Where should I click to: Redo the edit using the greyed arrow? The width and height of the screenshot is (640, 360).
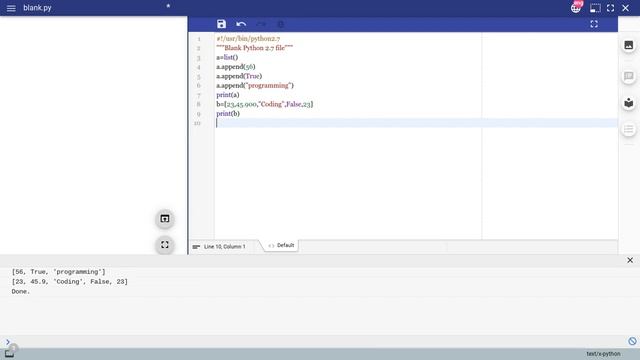261,24
